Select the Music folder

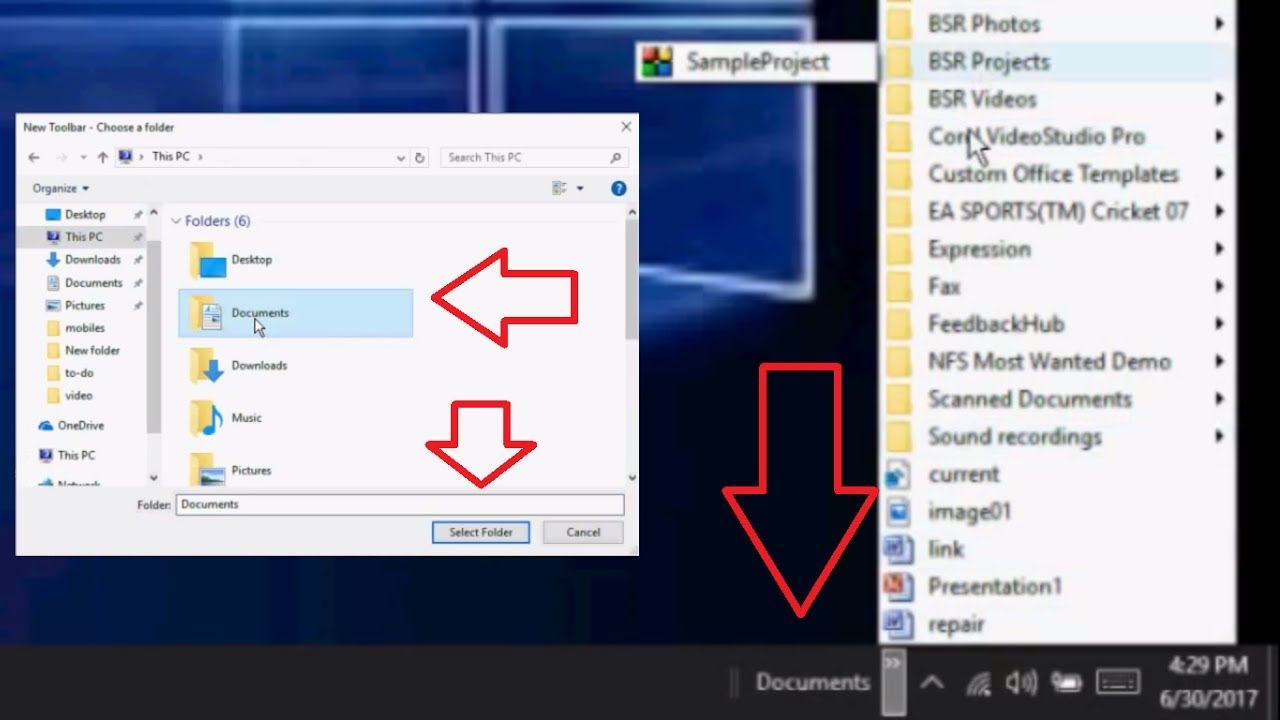point(227,418)
